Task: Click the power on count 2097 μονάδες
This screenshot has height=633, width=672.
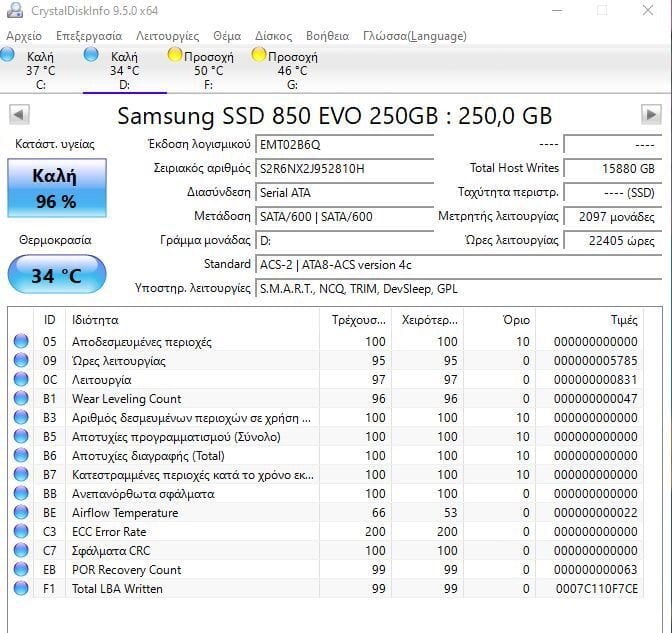Action: click(612, 216)
